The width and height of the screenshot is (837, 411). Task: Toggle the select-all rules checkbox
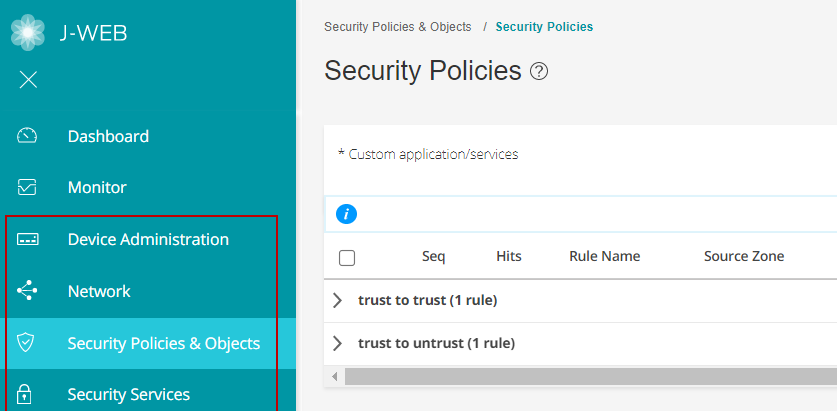pyautogui.click(x=347, y=258)
